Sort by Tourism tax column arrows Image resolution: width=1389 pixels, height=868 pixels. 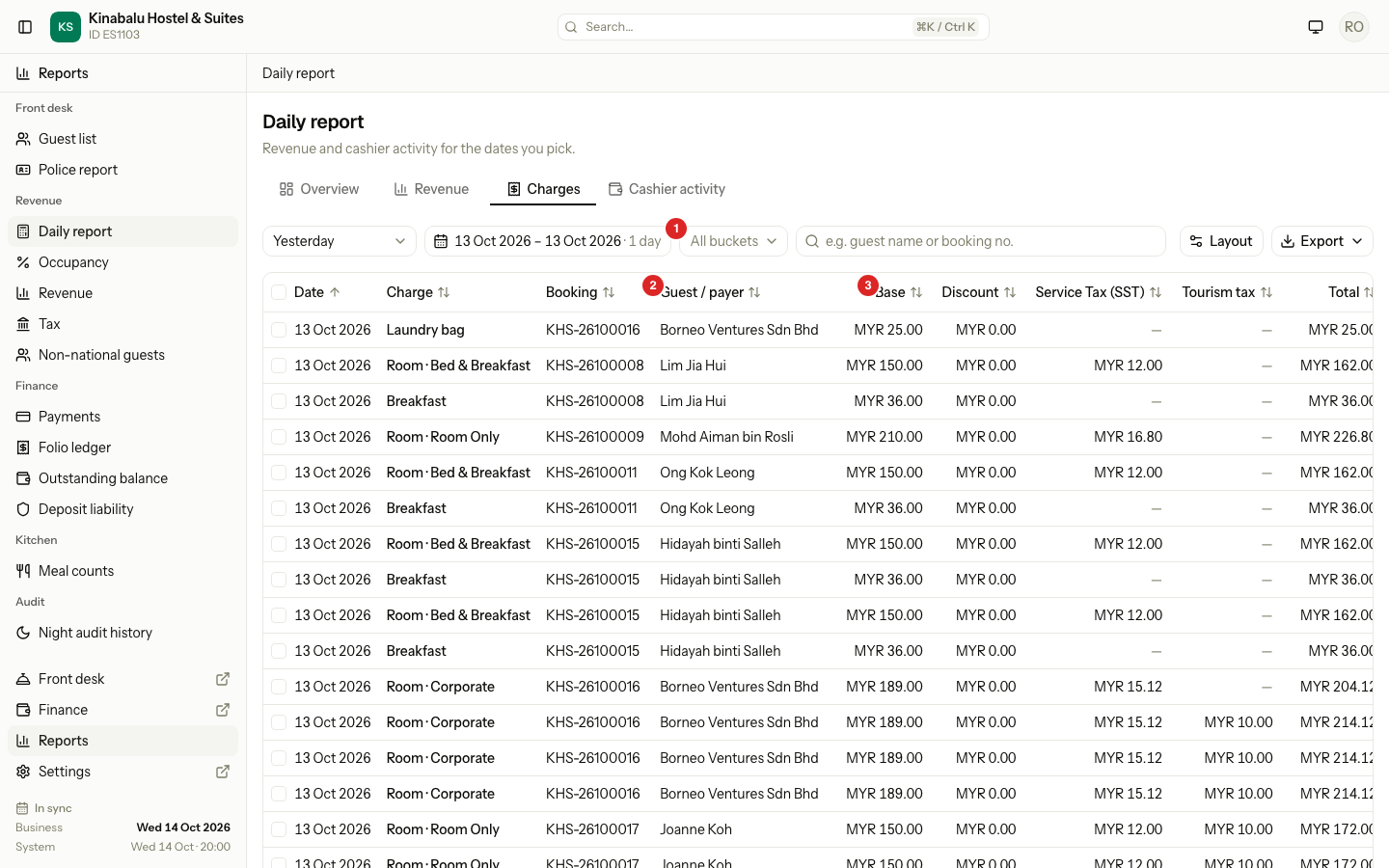click(x=1266, y=292)
